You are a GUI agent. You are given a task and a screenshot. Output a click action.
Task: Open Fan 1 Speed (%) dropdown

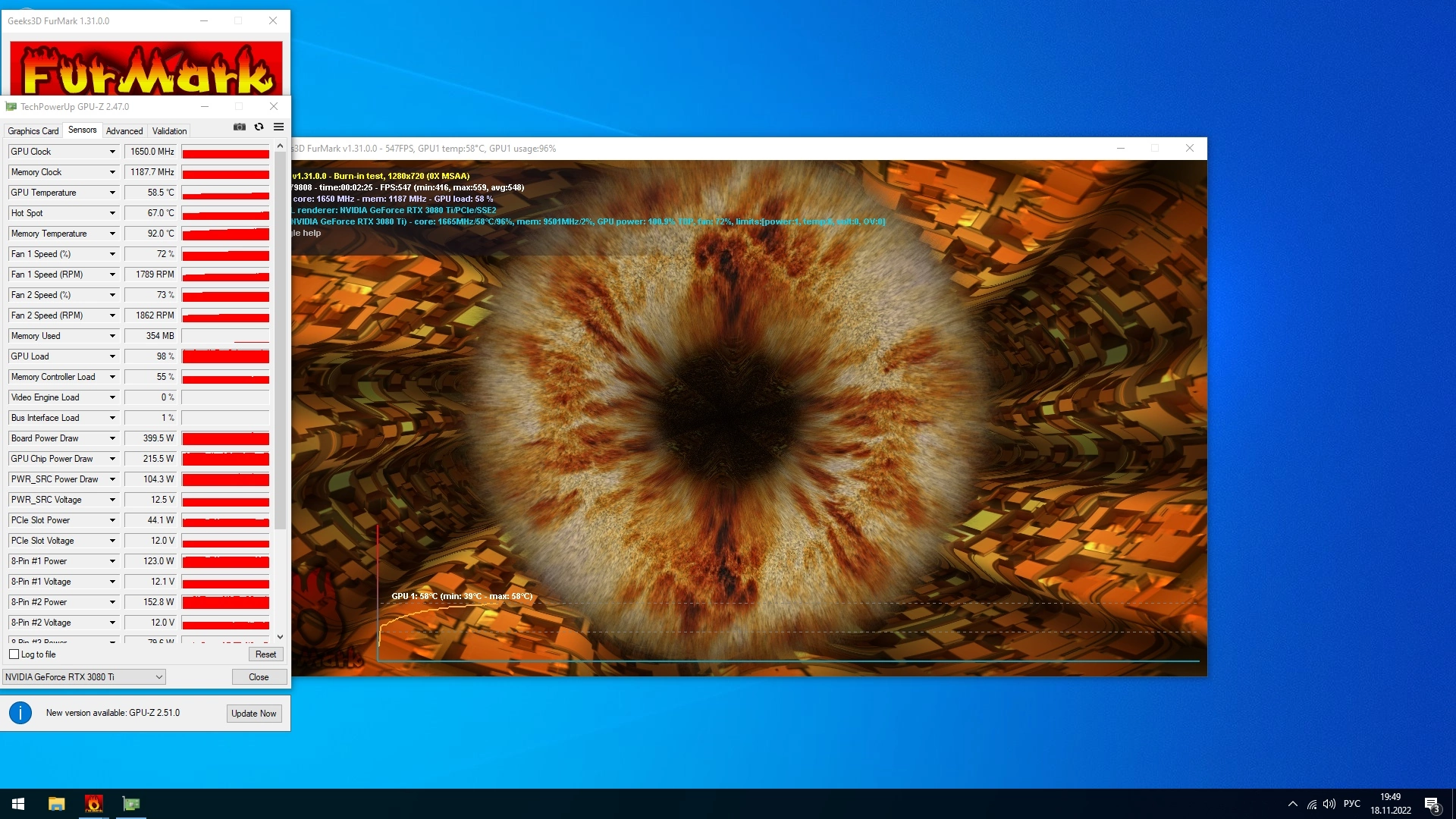click(112, 254)
